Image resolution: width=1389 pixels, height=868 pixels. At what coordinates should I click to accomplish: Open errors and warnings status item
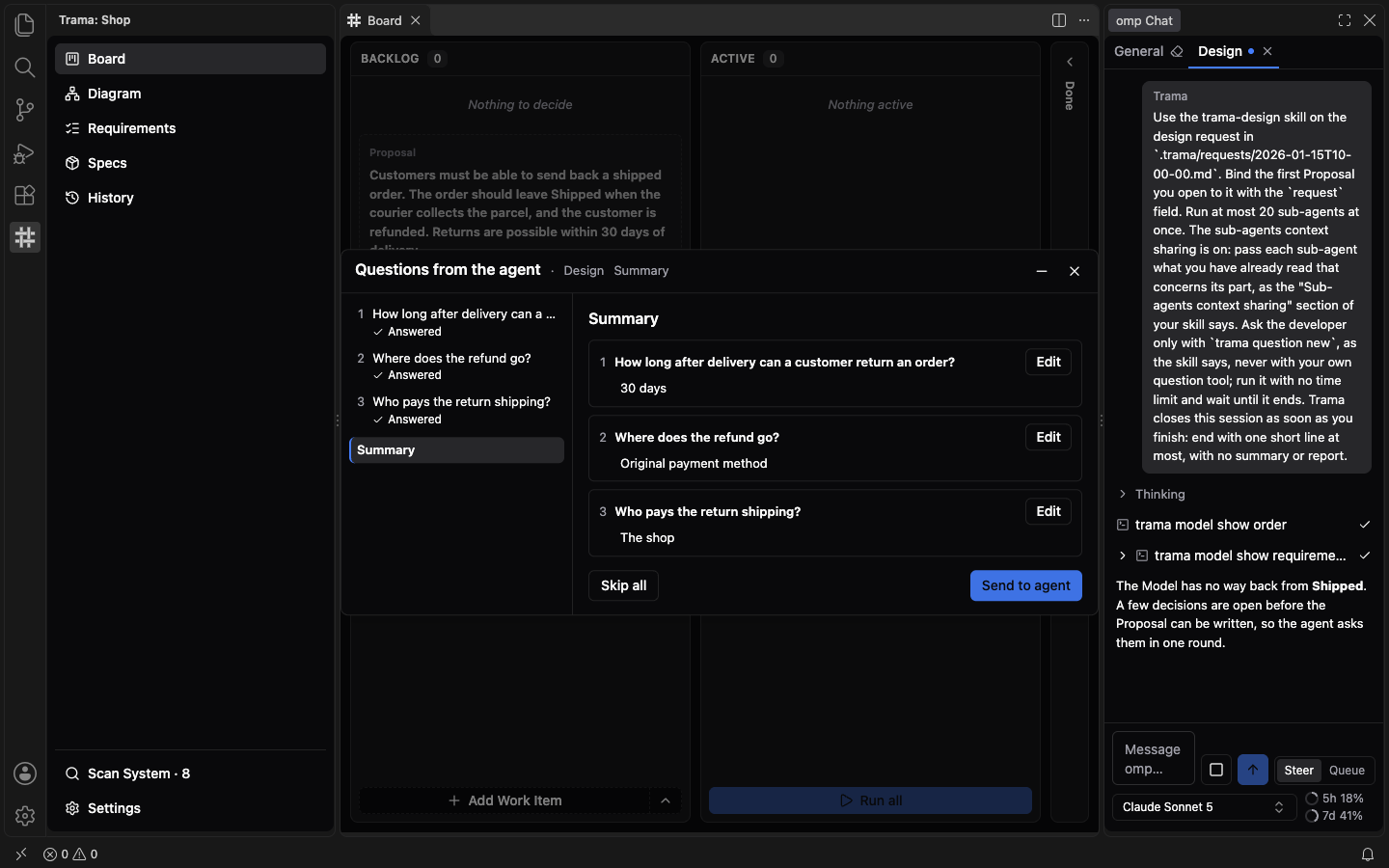[x=70, y=854]
